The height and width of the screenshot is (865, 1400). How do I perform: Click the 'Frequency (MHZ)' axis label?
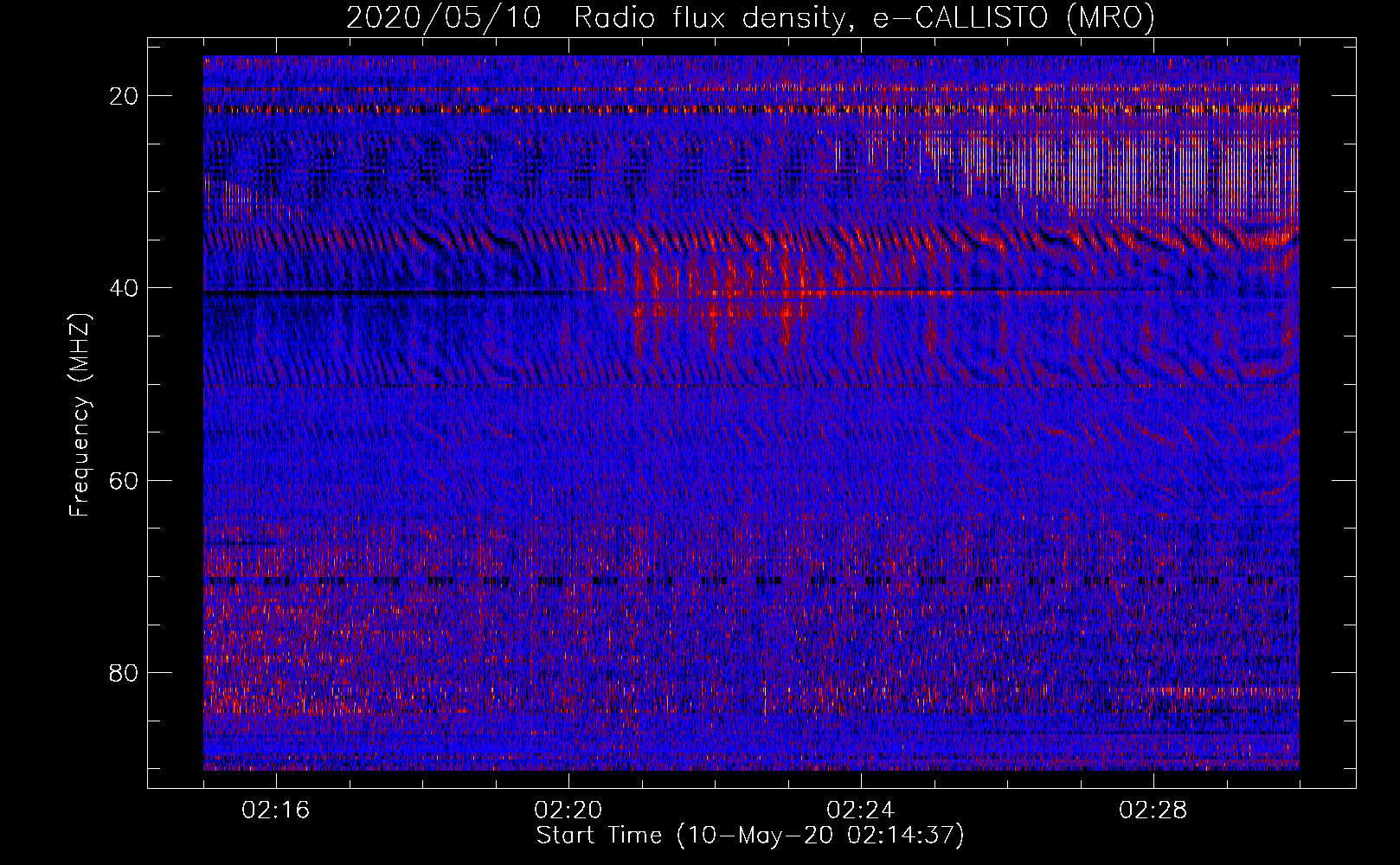pyautogui.click(x=80, y=415)
